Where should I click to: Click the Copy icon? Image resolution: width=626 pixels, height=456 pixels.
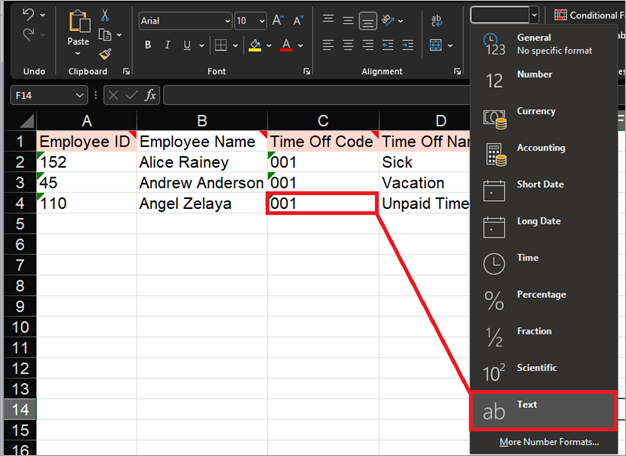[105, 35]
